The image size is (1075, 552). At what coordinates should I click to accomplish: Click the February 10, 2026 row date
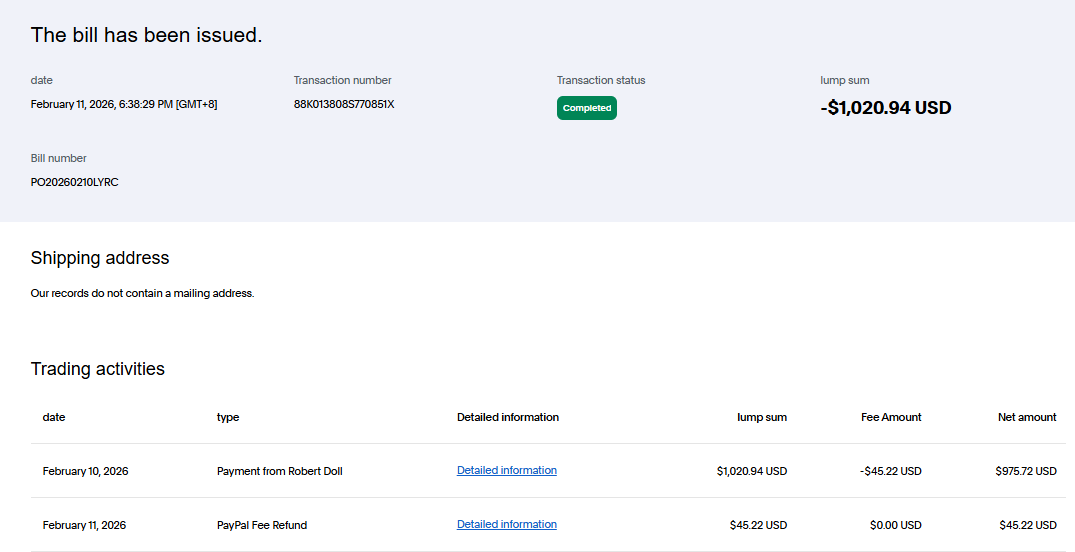pos(85,471)
